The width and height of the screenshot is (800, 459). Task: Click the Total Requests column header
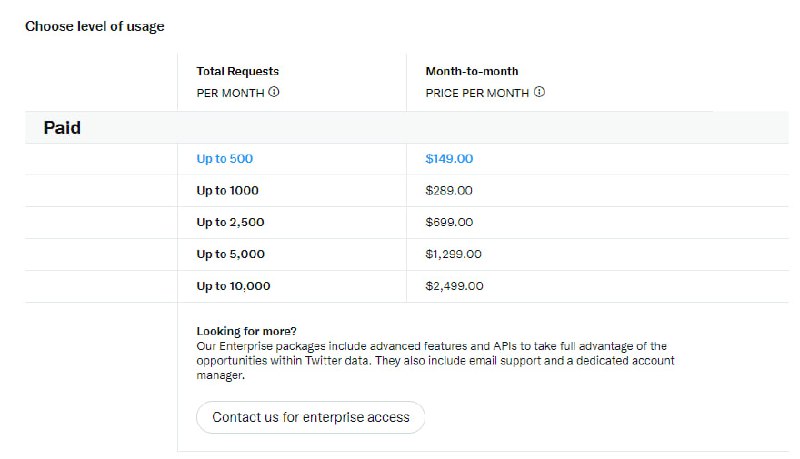[237, 71]
